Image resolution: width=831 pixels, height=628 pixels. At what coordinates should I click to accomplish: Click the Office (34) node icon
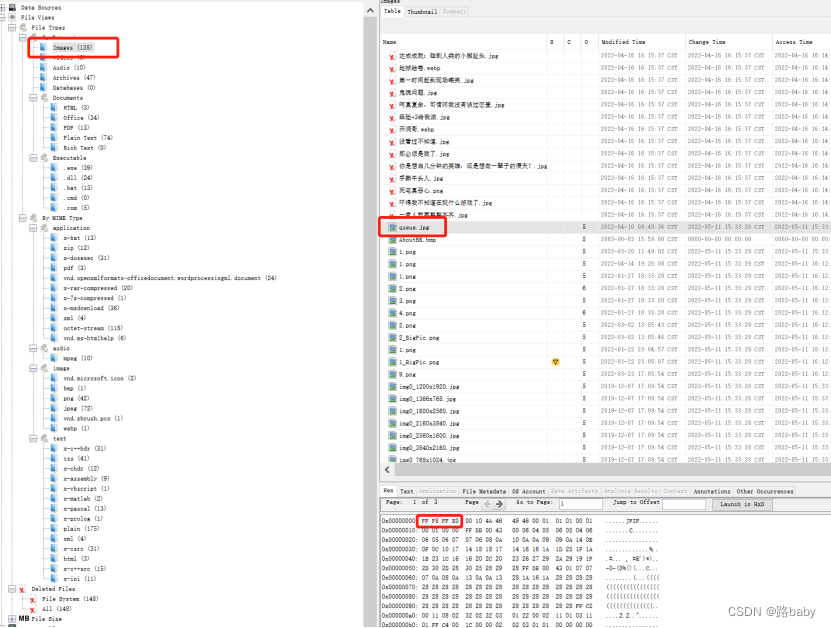coord(54,118)
